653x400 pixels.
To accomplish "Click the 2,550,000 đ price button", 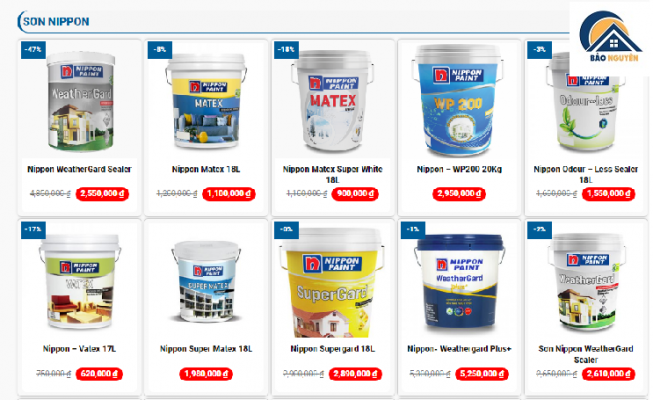I will coord(102,194).
